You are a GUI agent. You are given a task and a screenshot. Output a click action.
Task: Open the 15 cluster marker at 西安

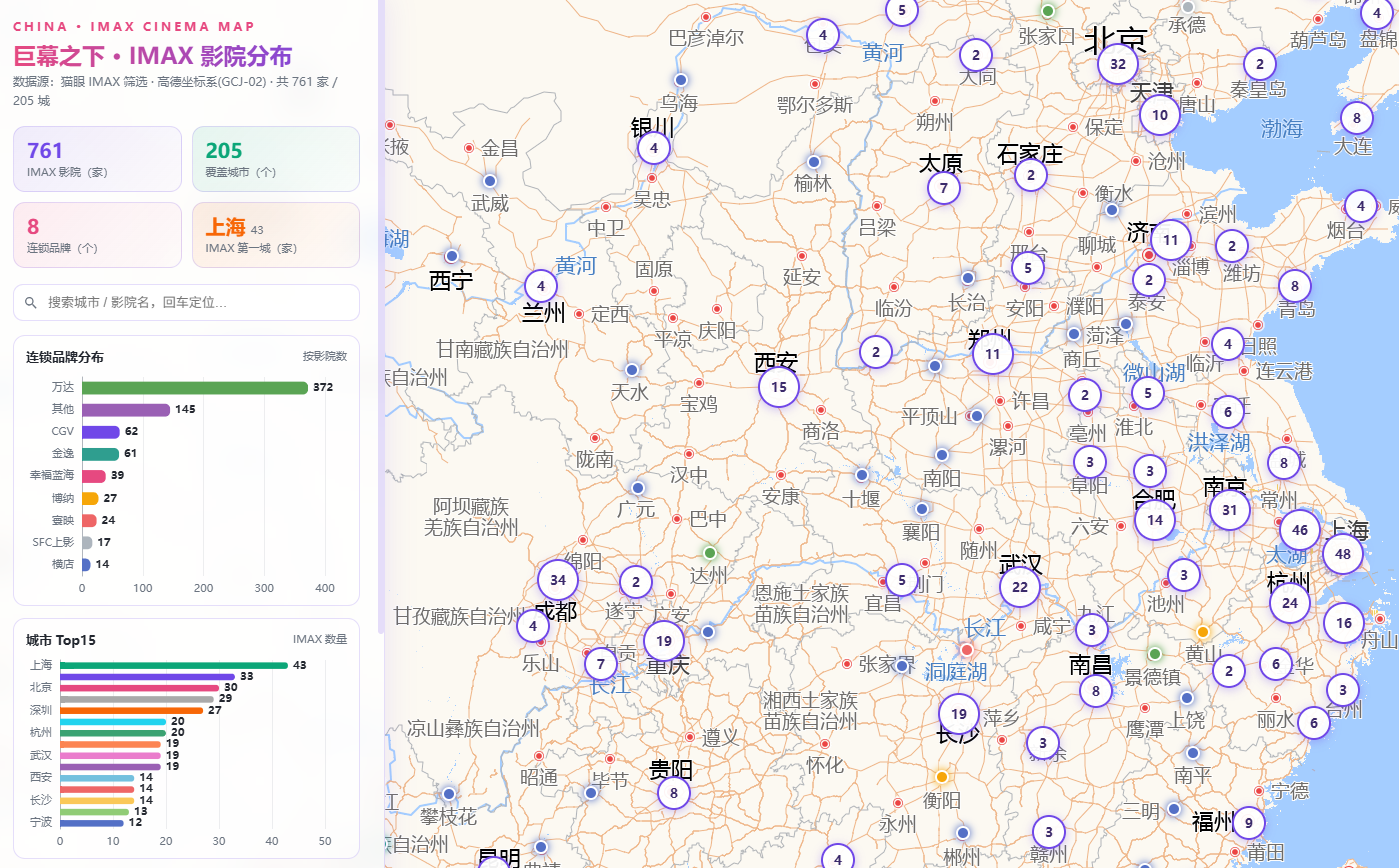779,387
